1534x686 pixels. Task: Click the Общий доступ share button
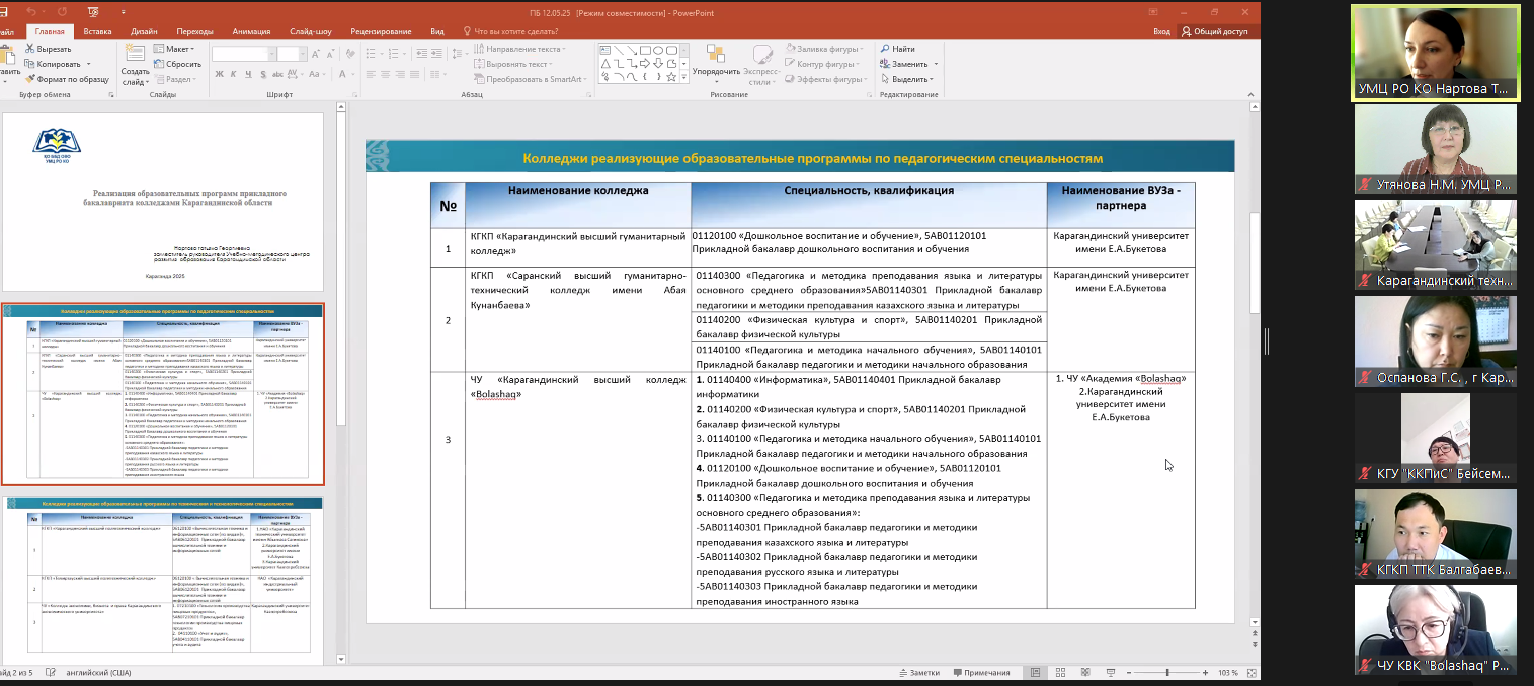tap(1214, 31)
